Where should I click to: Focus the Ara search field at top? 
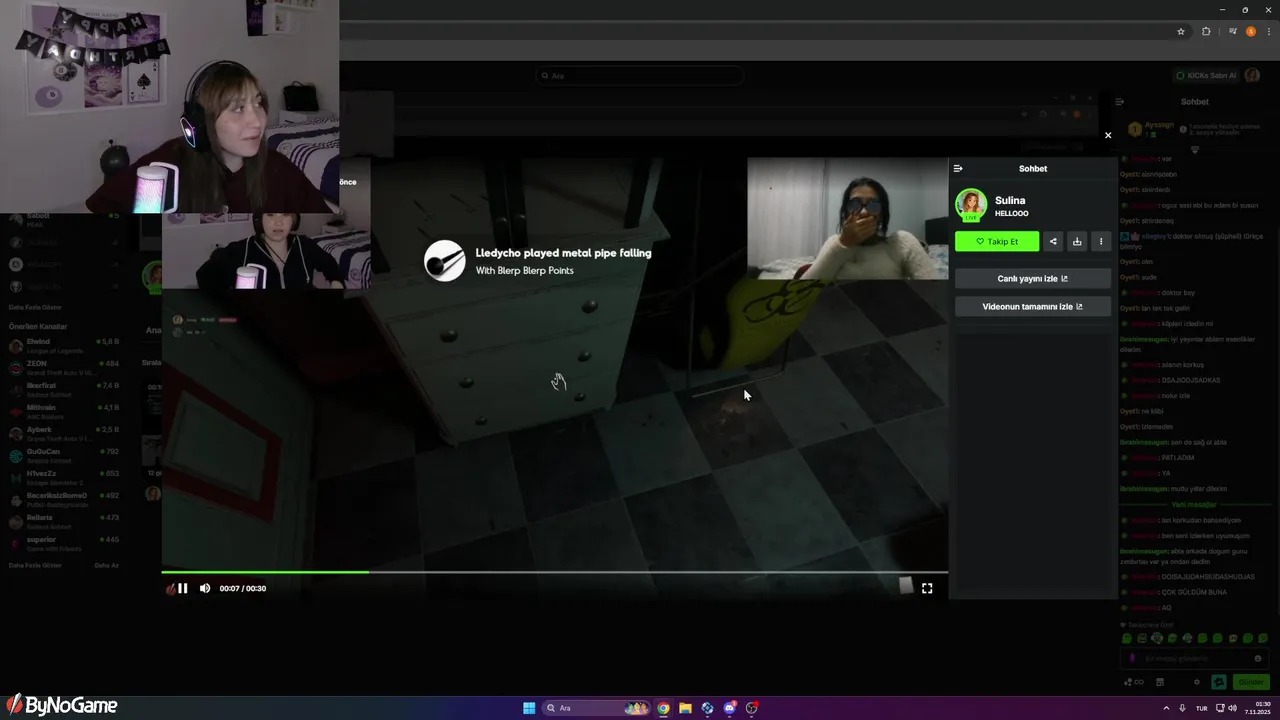click(640, 76)
